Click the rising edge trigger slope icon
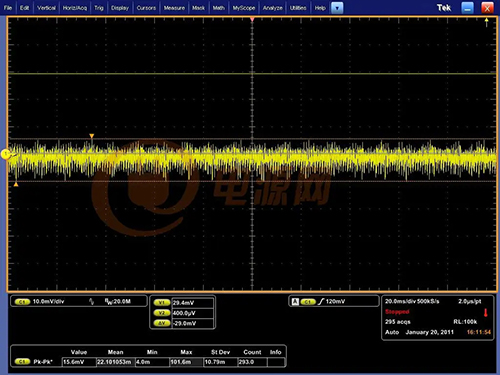 (321, 302)
